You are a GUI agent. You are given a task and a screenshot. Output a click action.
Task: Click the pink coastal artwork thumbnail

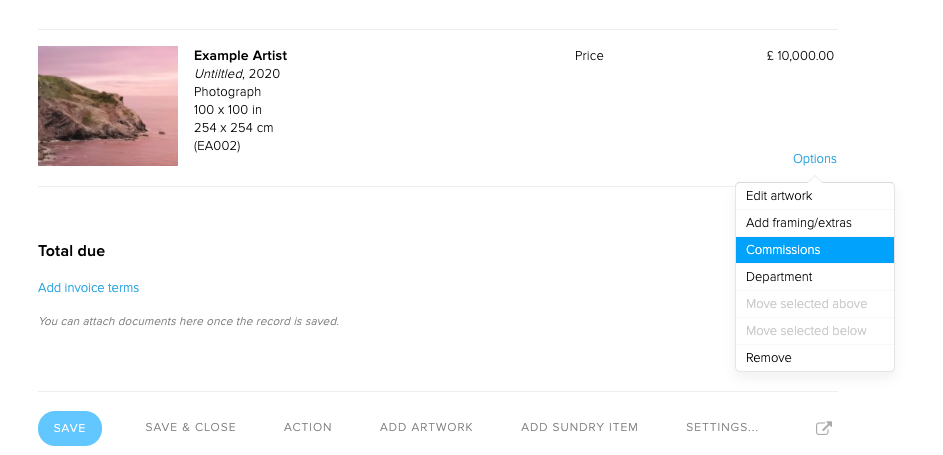coord(108,106)
